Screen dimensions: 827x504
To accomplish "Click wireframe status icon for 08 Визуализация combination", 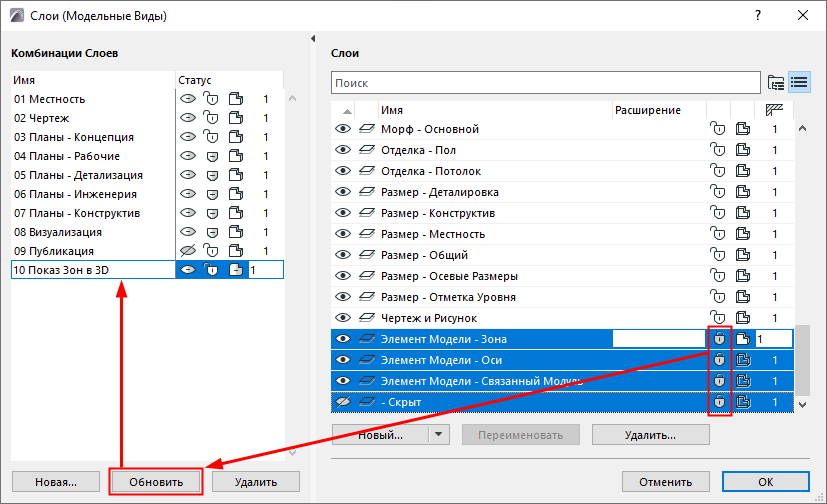I will [x=236, y=232].
